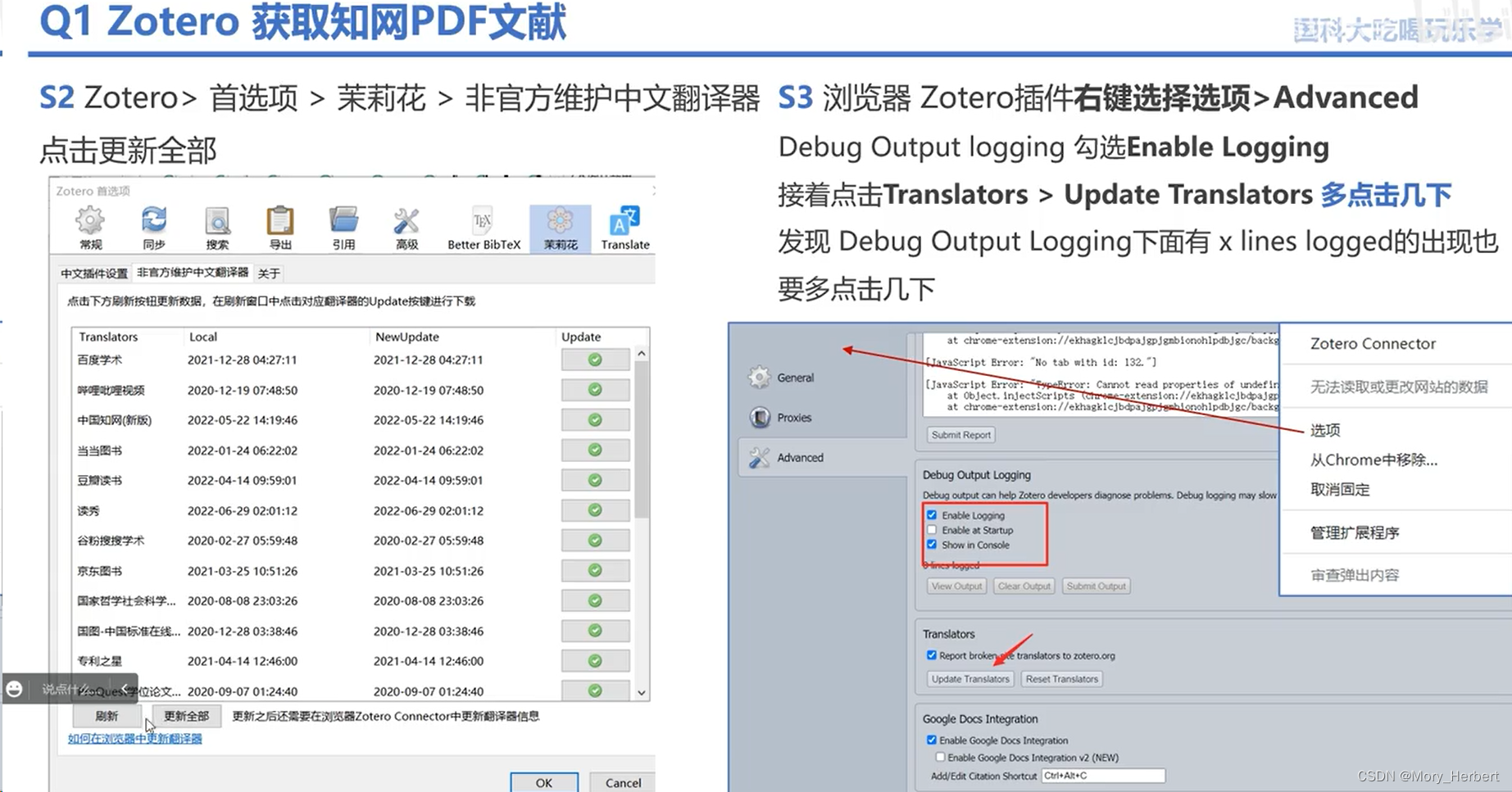The width and height of the screenshot is (1512, 792).
Task: Toggle the Show in Console checkbox
Action: pyautogui.click(x=932, y=545)
